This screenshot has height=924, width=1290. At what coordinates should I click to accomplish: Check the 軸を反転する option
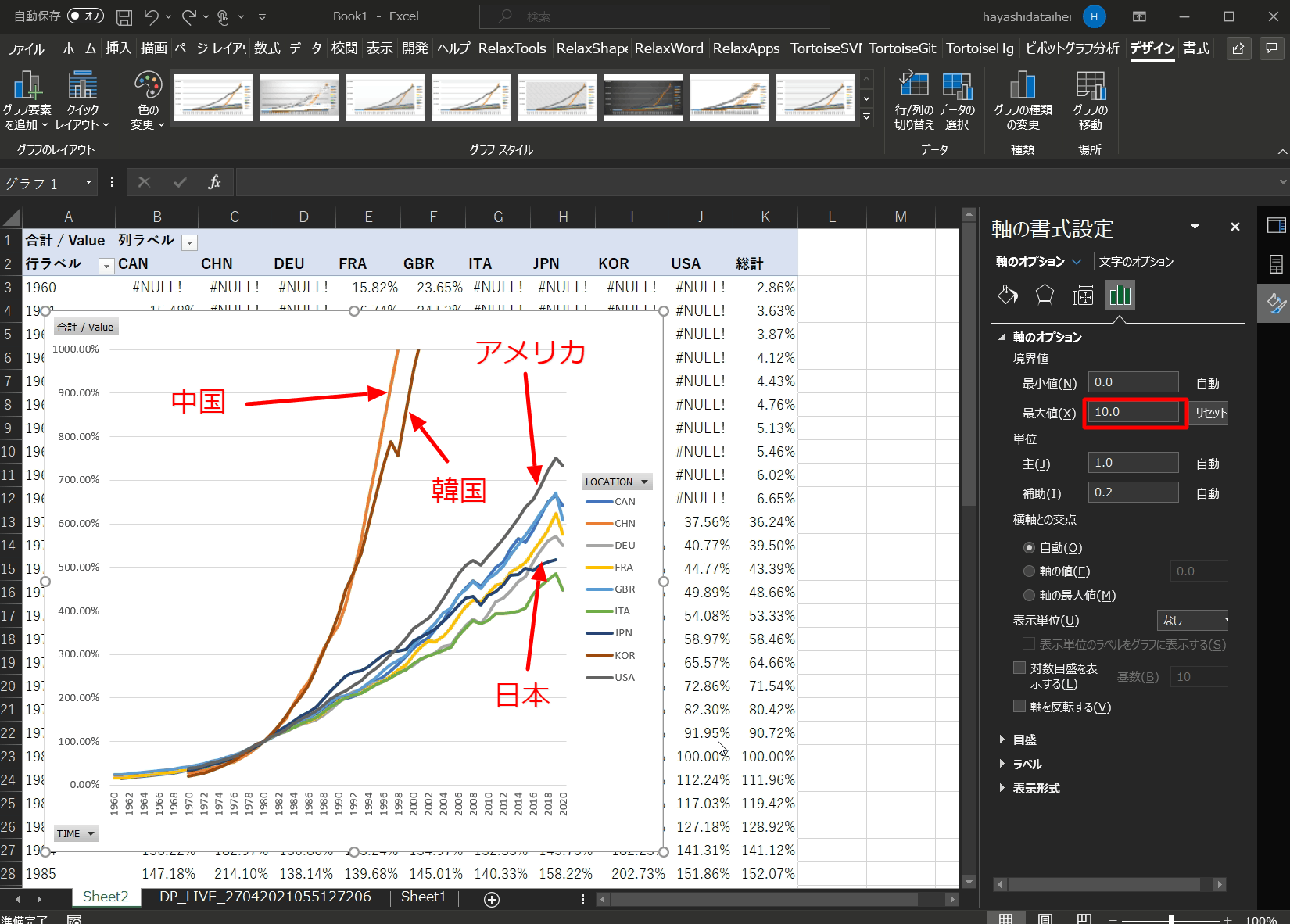coord(1019,707)
